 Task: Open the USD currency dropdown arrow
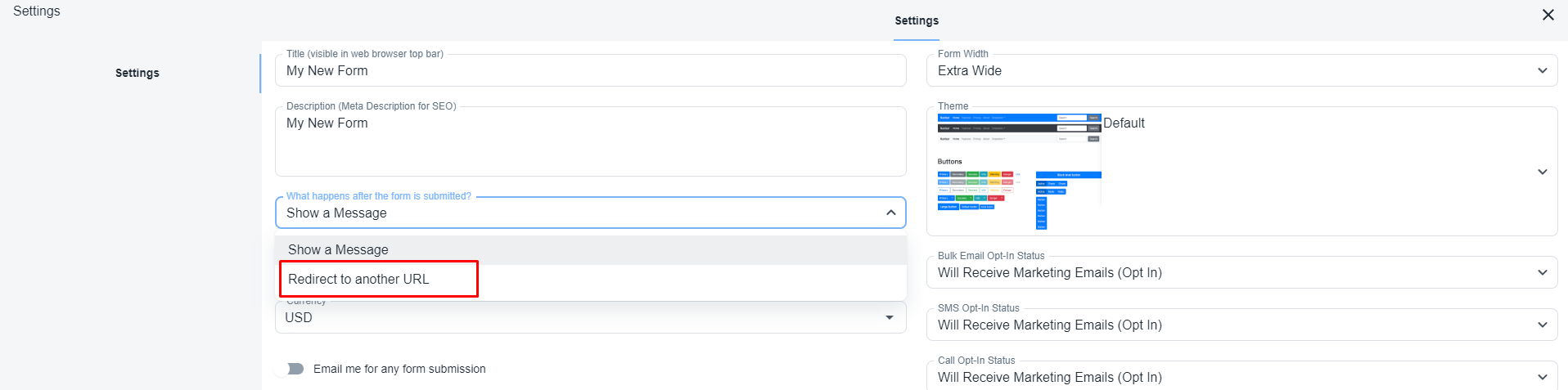click(890, 317)
